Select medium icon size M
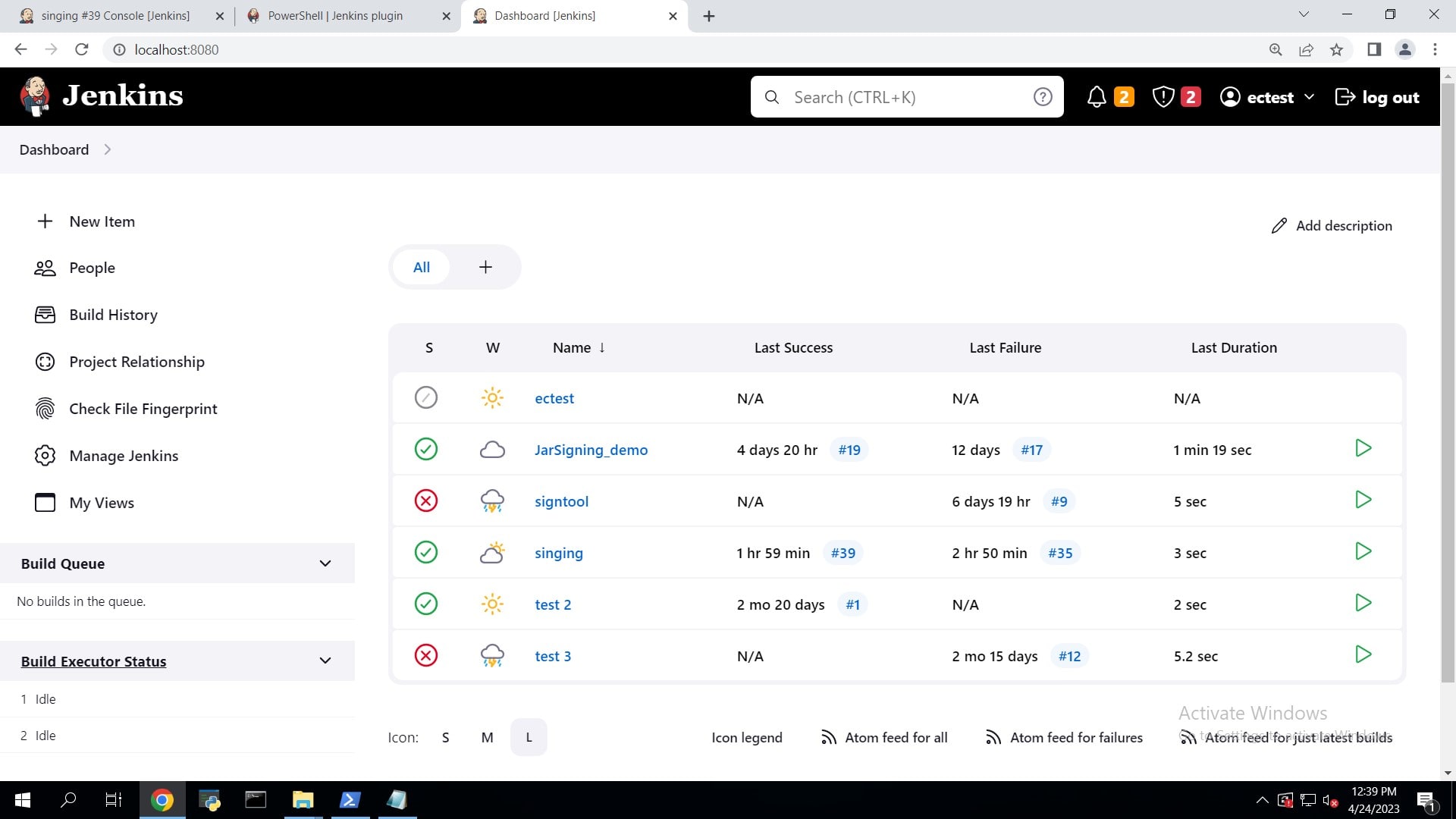This screenshot has width=1456, height=819. pyautogui.click(x=487, y=737)
